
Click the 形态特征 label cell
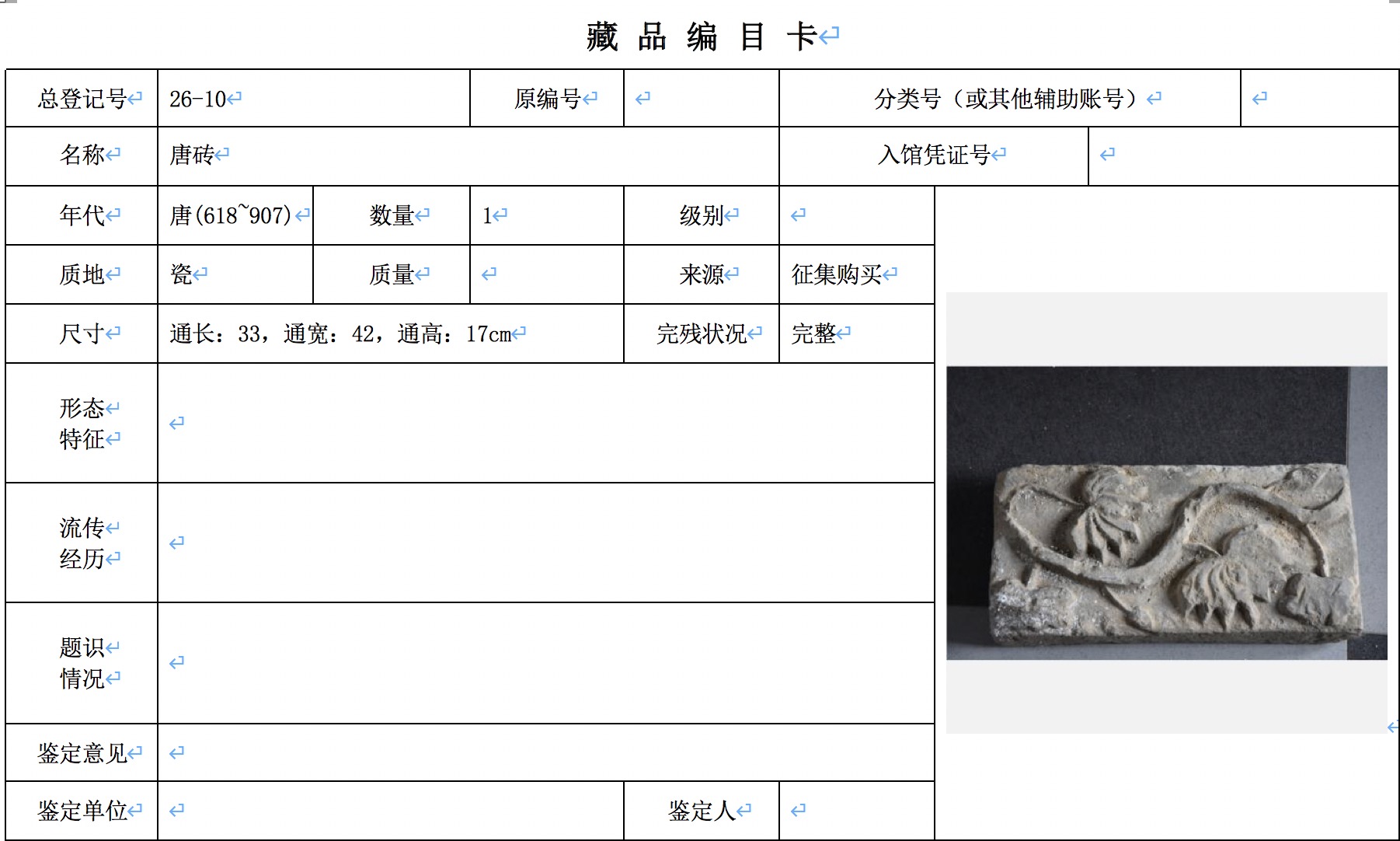82,423
